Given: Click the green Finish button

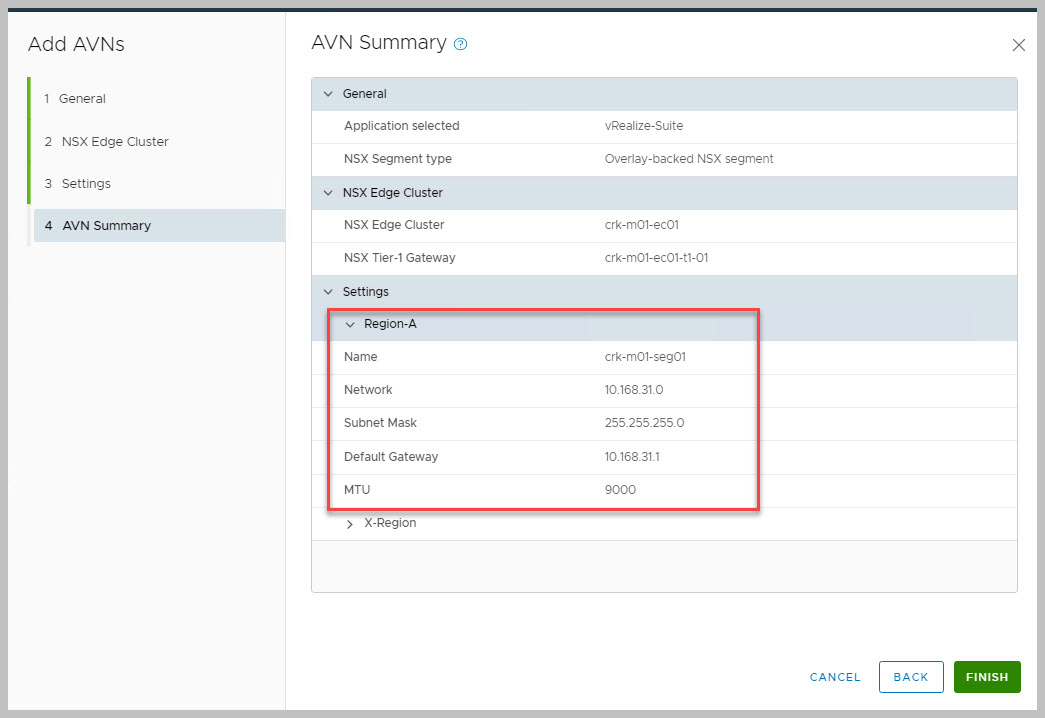Looking at the screenshot, I should point(987,677).
